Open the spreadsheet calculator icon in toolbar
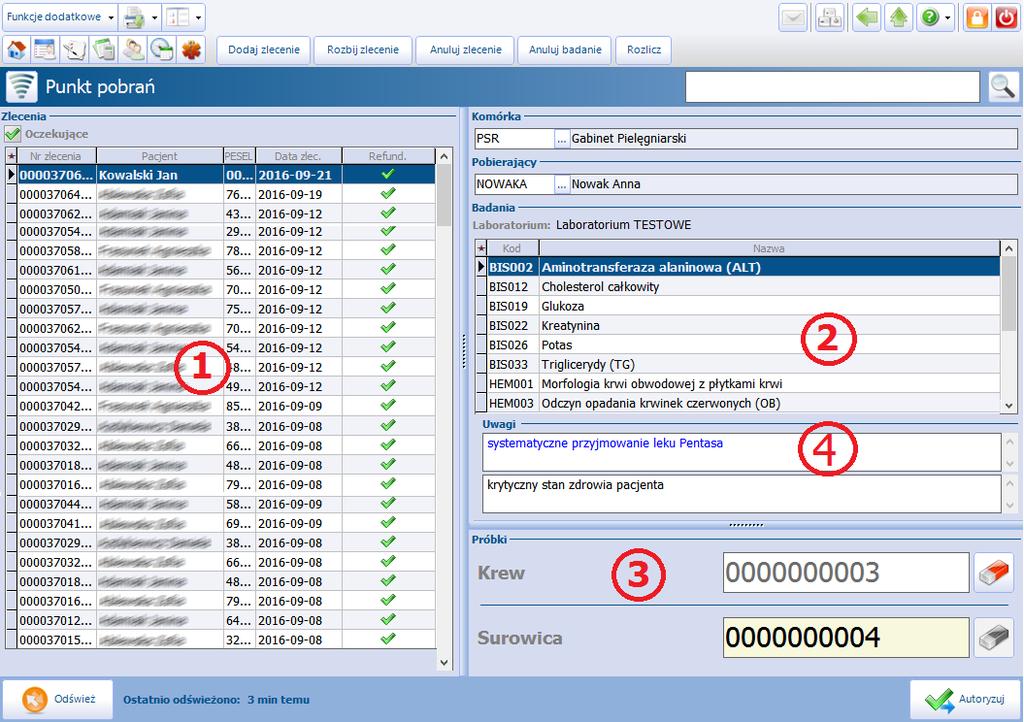This screenshot has height=722, width=1024. click(x=104, y=50)
